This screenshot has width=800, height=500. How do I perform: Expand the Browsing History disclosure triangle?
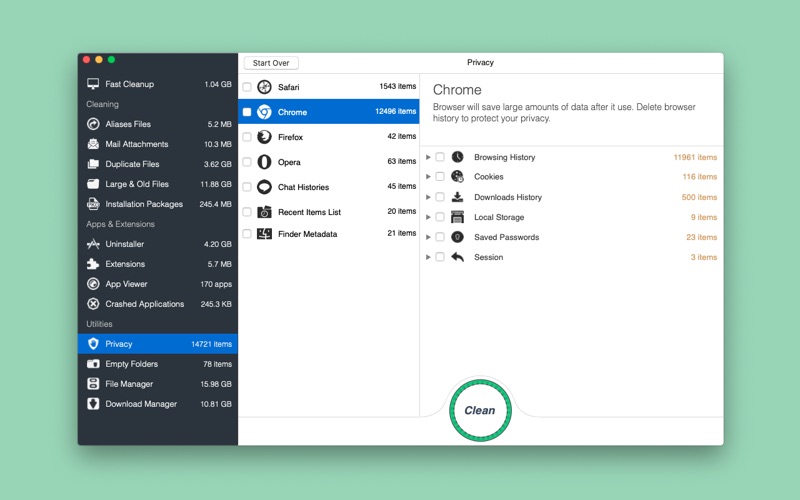[428, 157]
